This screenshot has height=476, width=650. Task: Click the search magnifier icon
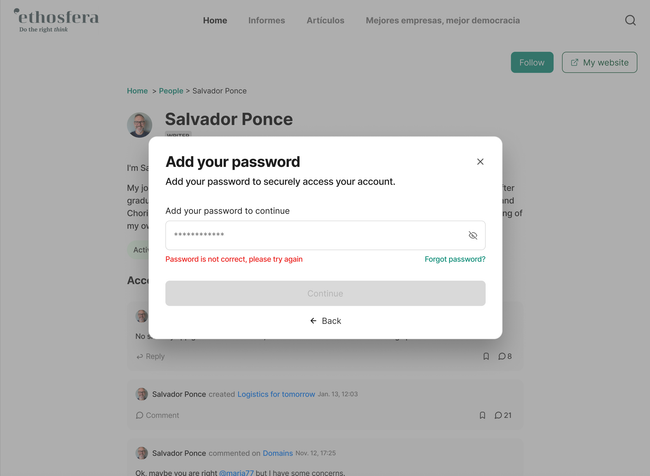tap(630, 20)
